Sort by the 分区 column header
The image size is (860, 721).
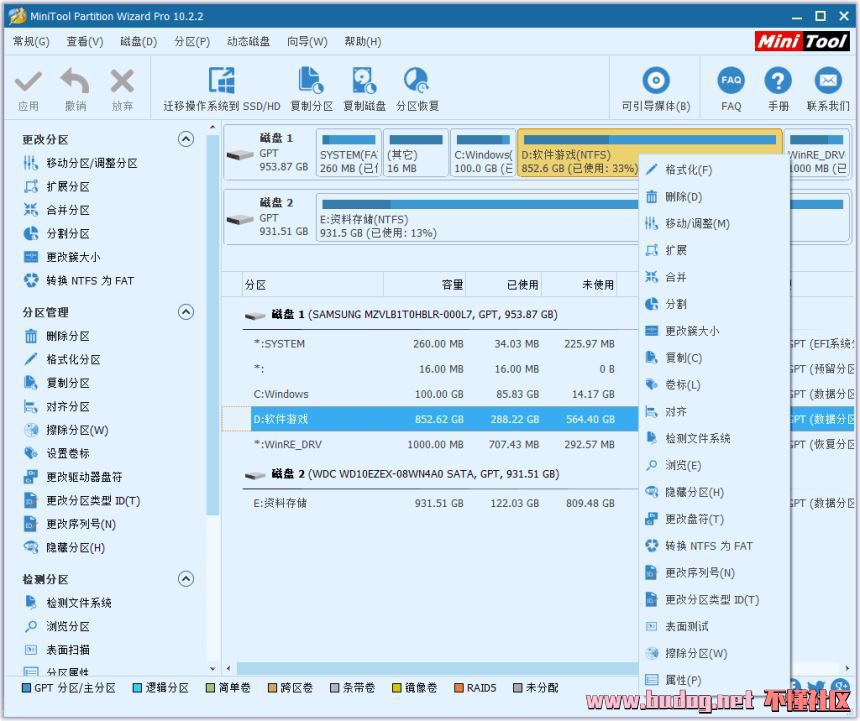tap(313, 285)
